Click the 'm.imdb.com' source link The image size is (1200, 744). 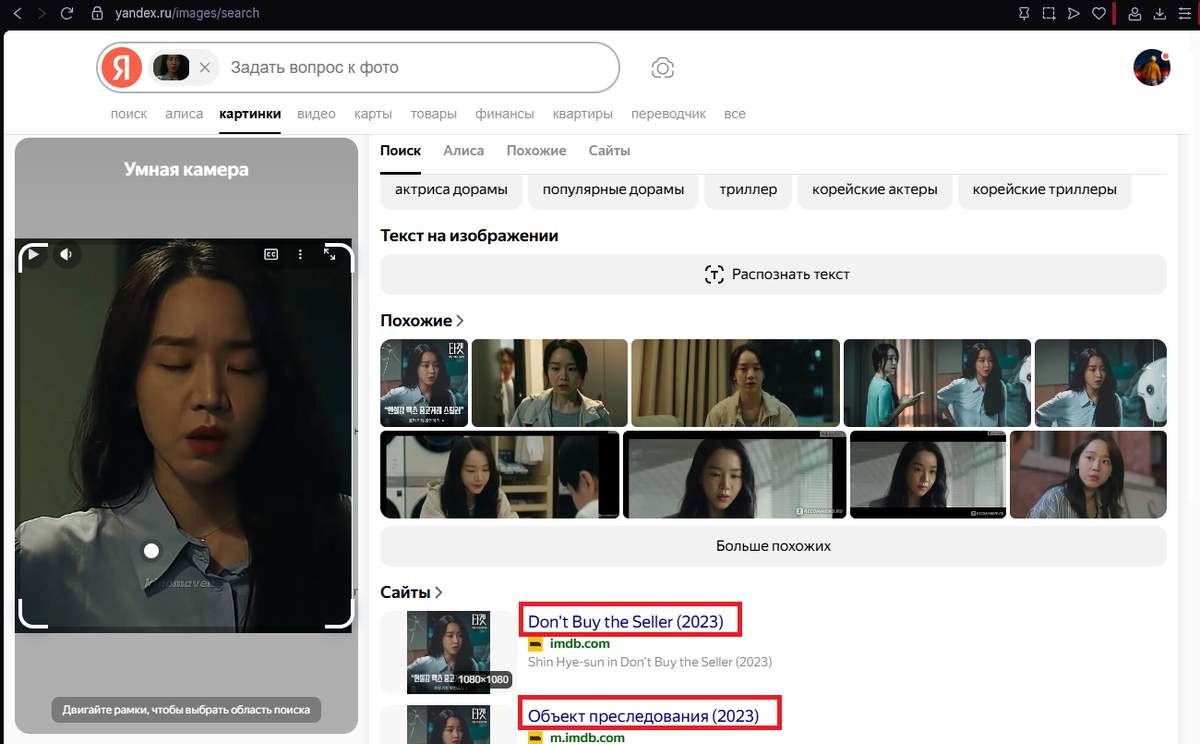pyautogui.click(x=587, y=738)
